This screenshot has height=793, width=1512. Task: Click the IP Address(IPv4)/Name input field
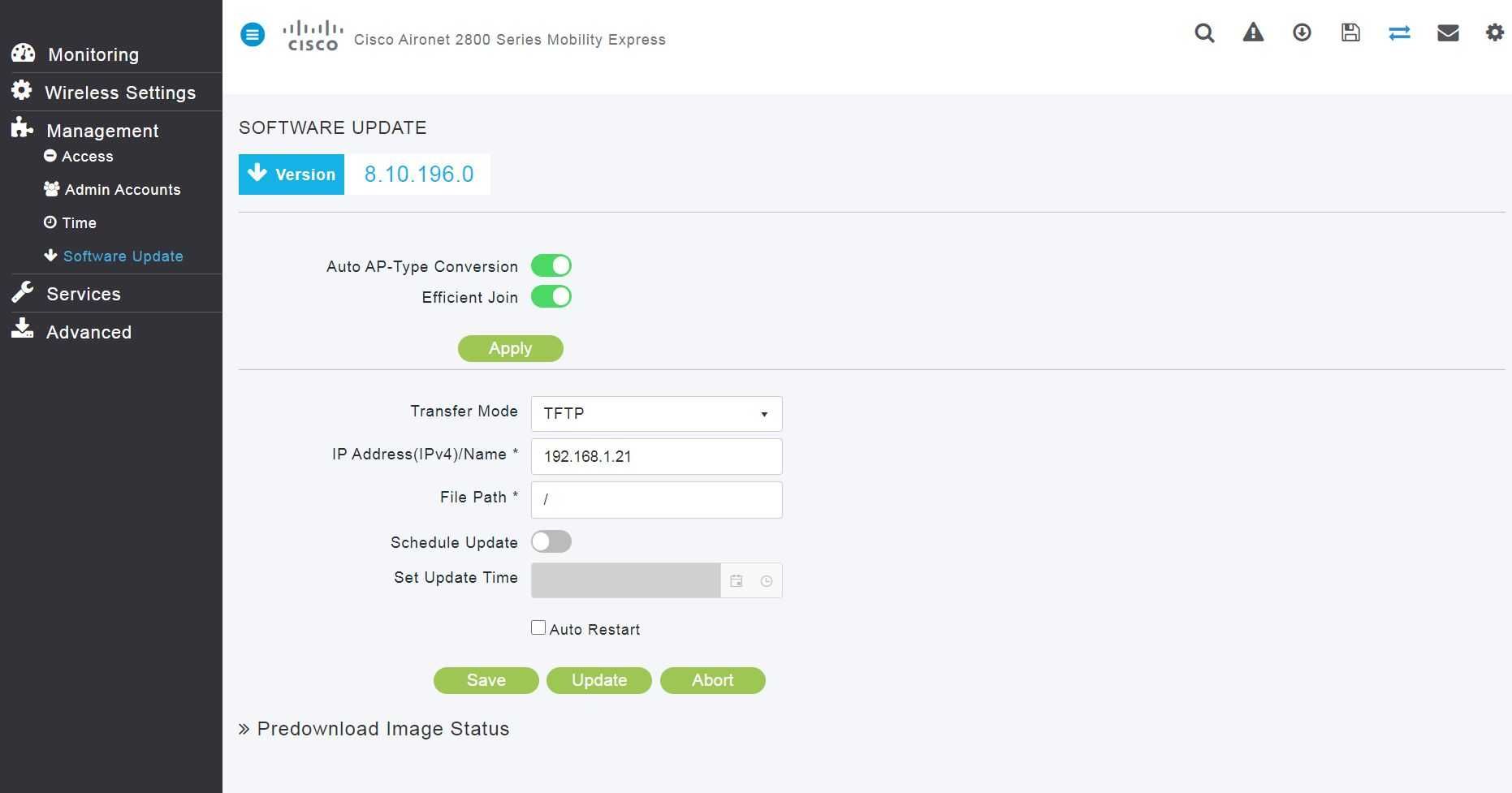[x=656, y=456]
